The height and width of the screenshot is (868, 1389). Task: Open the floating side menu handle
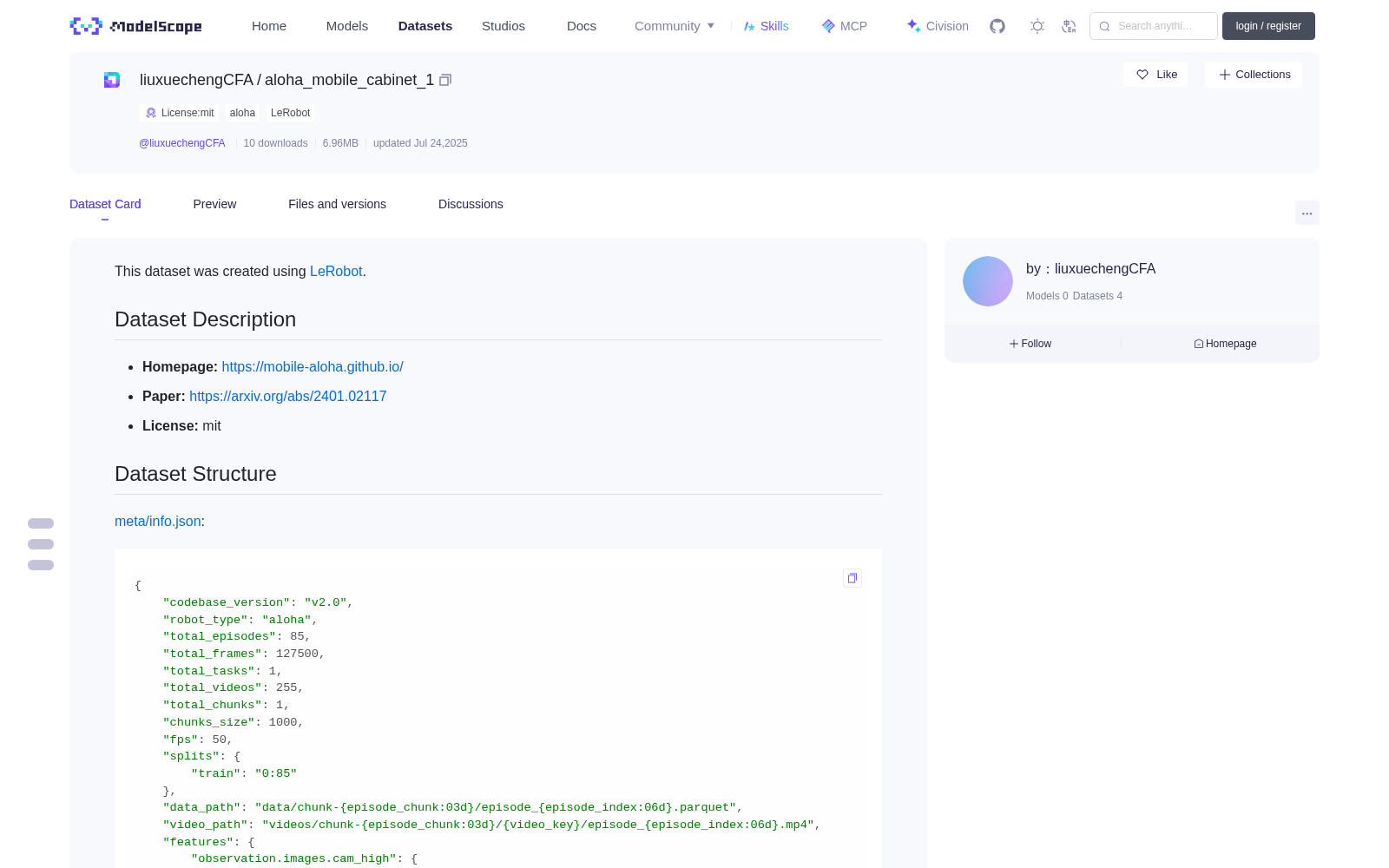[41, 544]
